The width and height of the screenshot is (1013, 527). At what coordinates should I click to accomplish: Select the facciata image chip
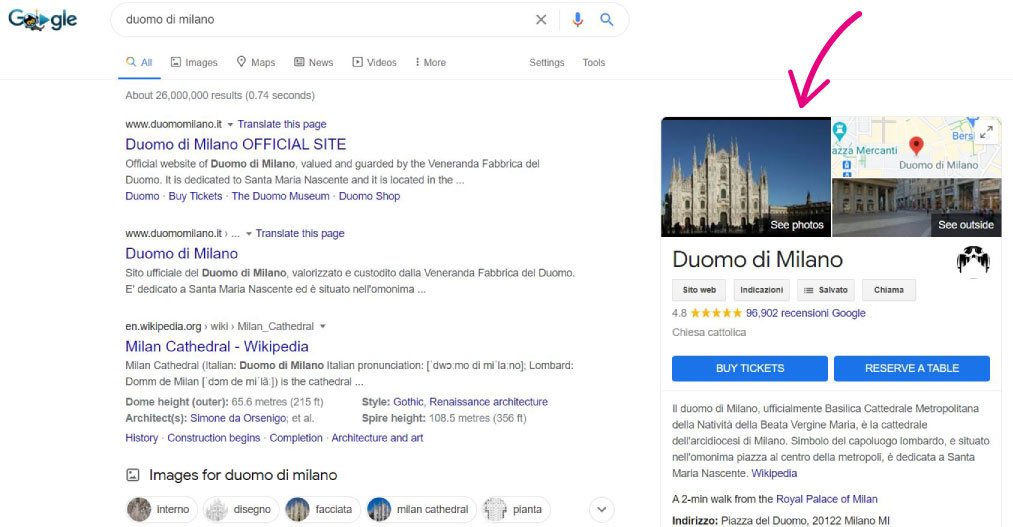coord(322,510)
